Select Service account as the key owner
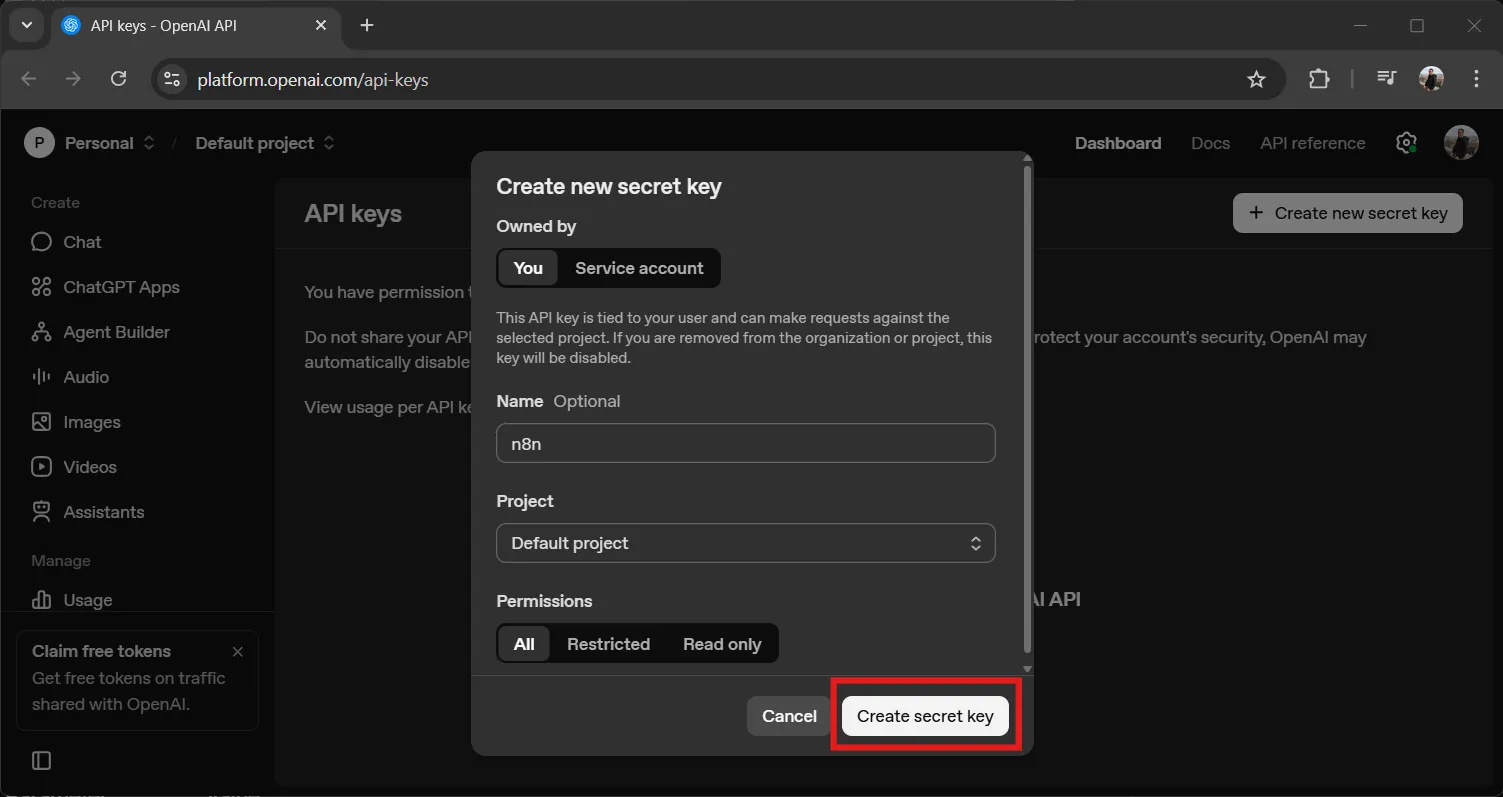1503x797 pixels. pos(638,268)
